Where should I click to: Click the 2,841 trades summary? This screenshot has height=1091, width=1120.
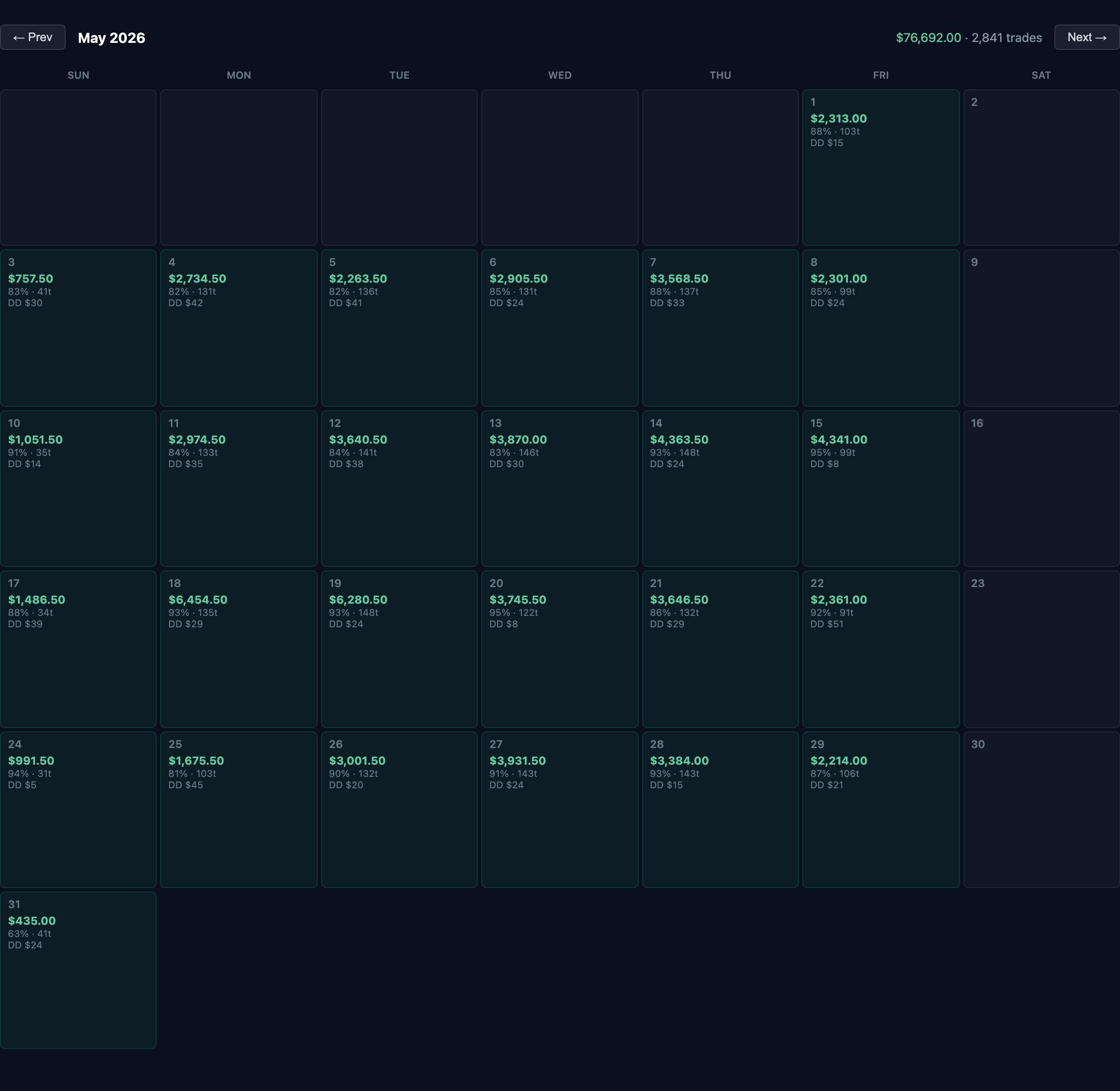[1007, 38]
